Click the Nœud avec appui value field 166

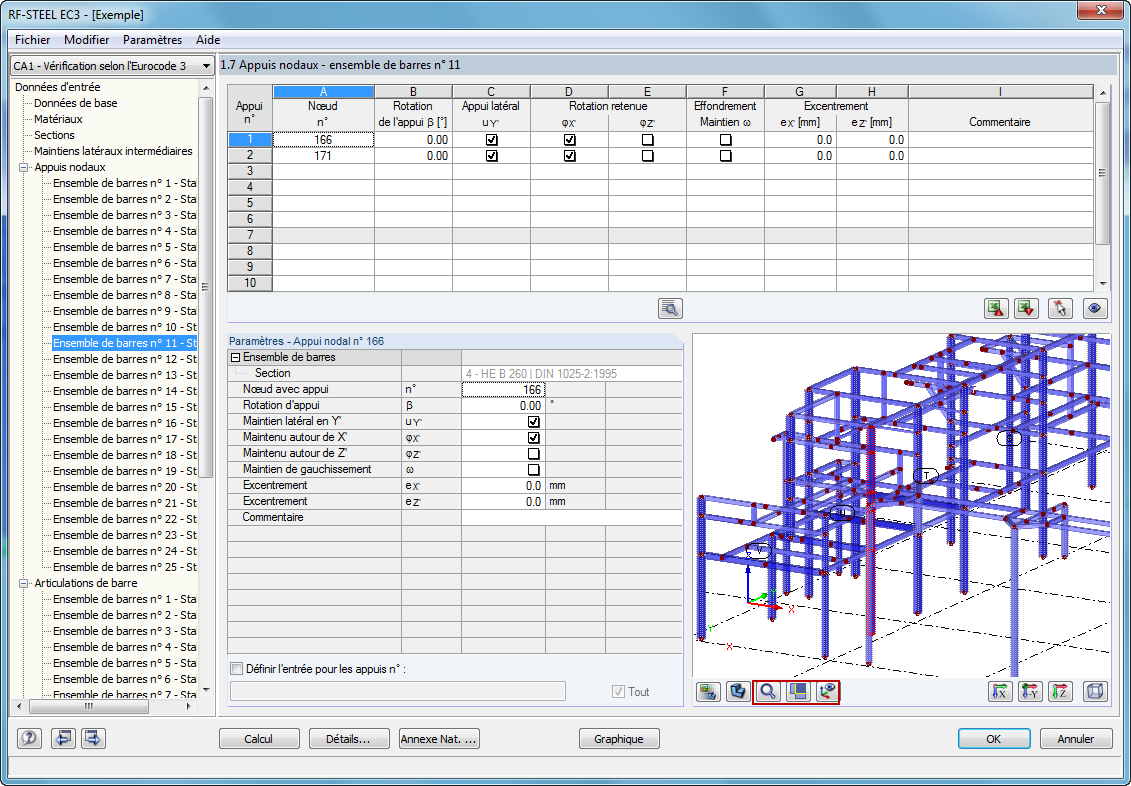503,389
